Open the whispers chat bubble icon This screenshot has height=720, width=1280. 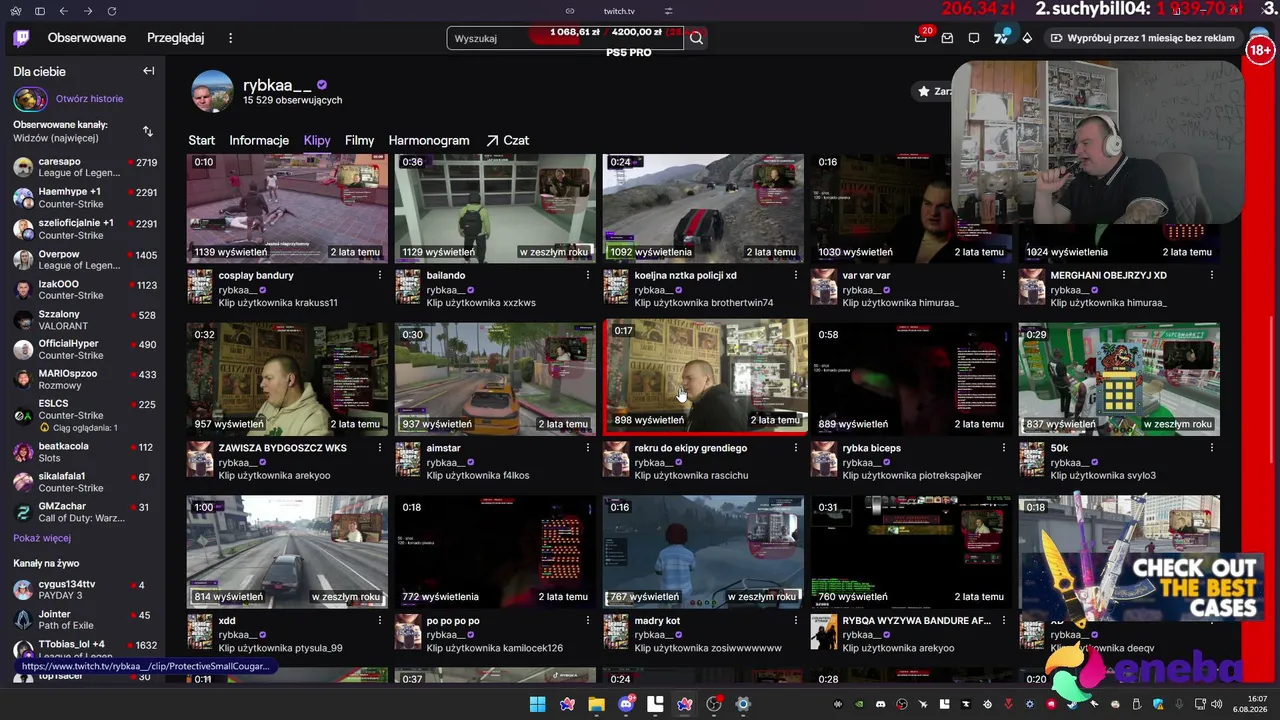click(974, 38)
